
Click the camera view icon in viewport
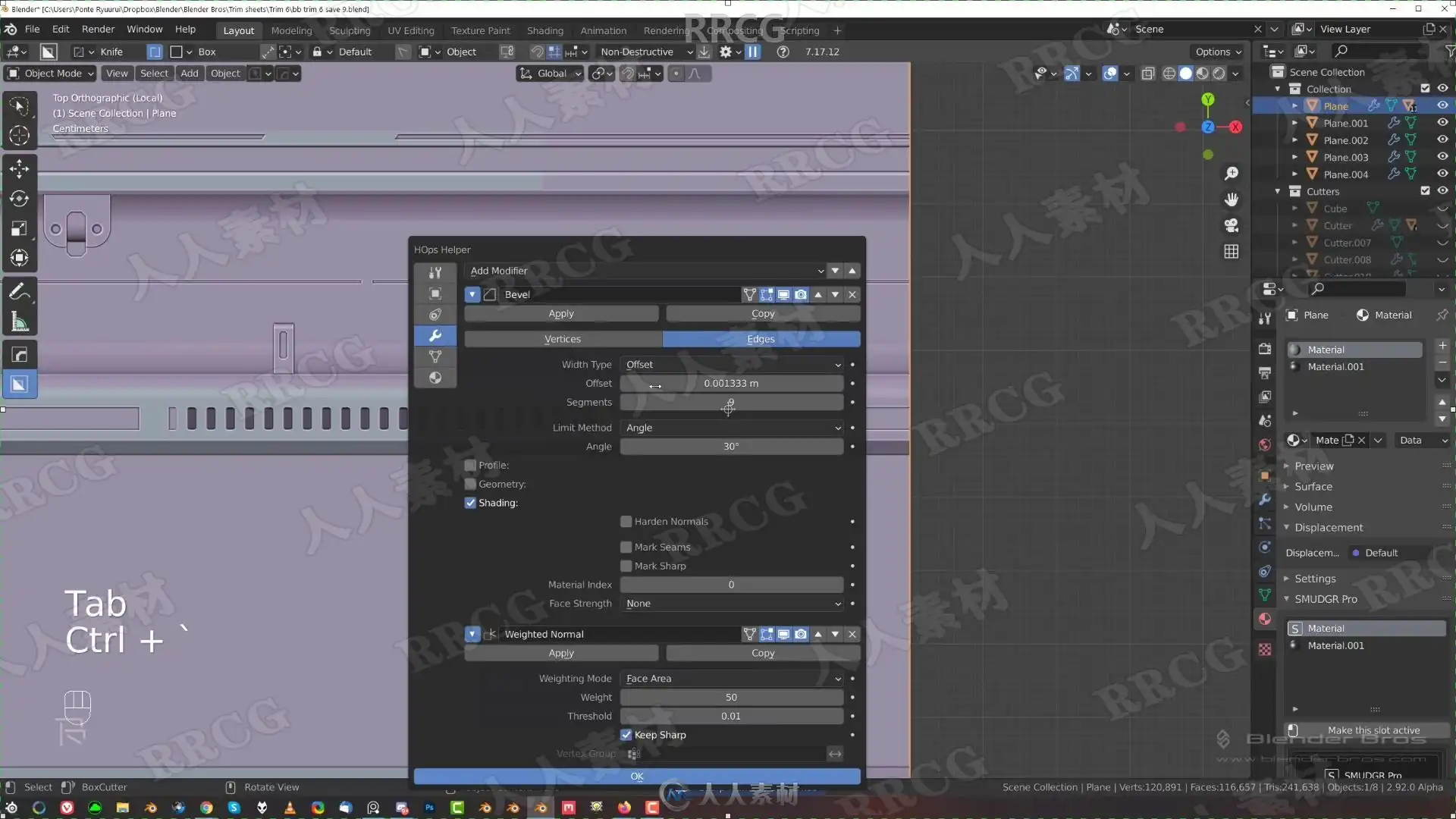coord(1232,225)
